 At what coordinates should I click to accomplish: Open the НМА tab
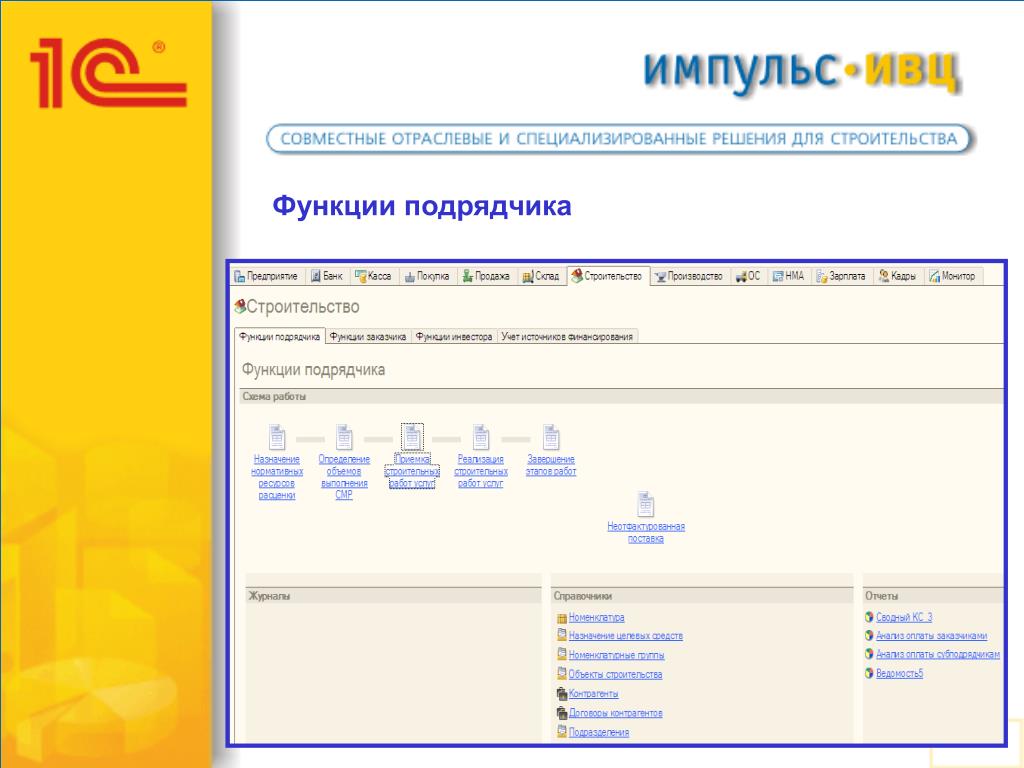coord(789,276)
